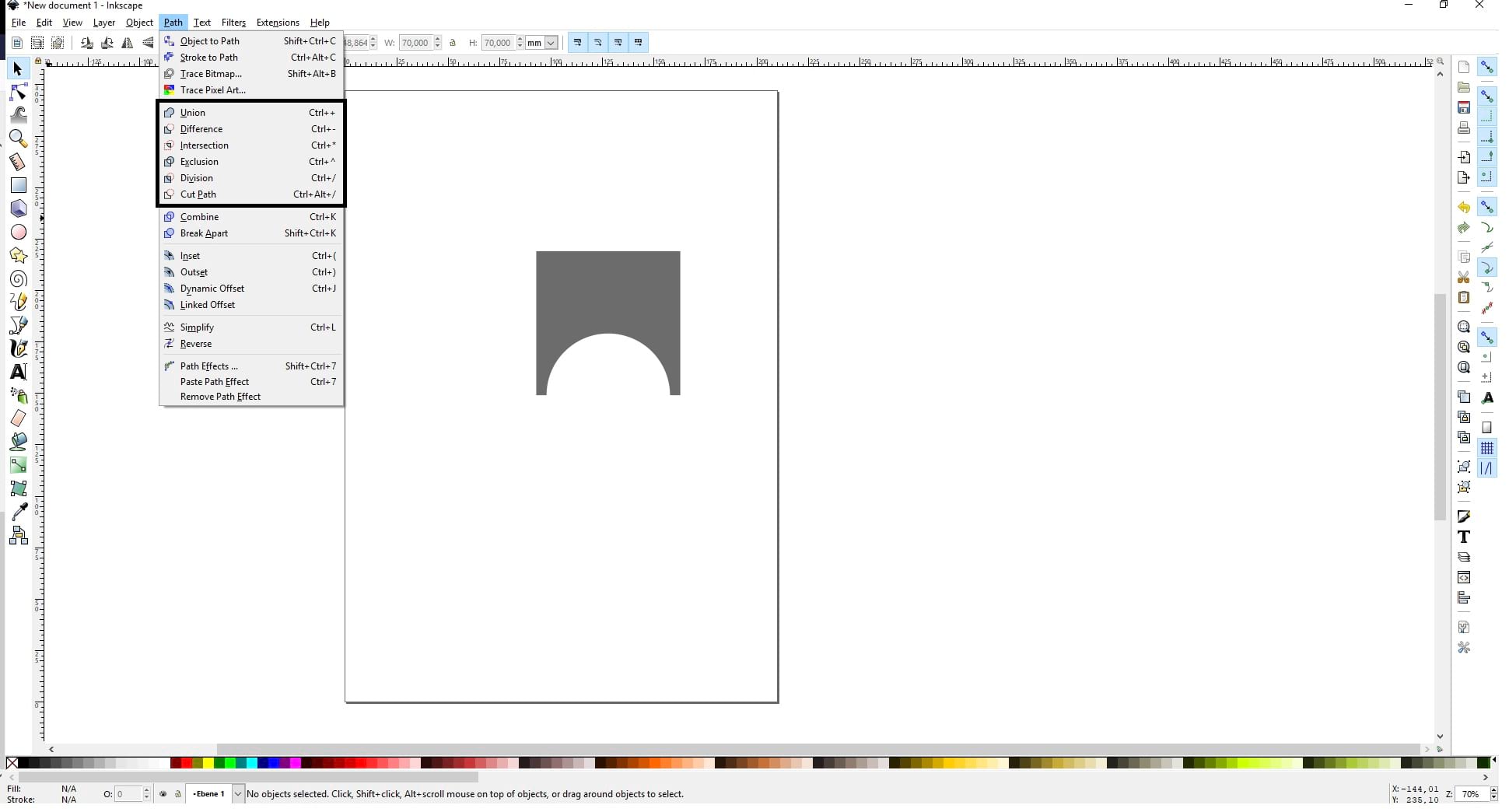Open Inkscape Preferences wrench icon
This screenshot has width=1509, height=812.
click(1464, 647)
